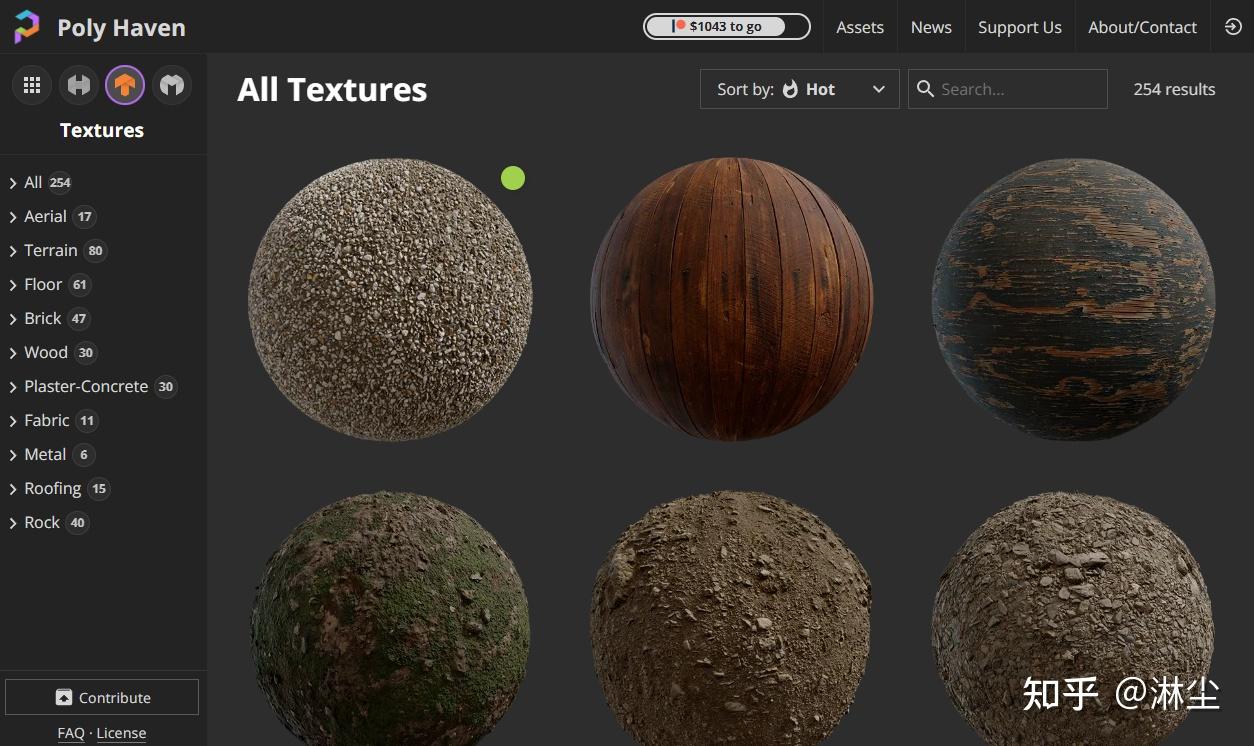Expand the Brick category chevron
The height and width of the screenshot is (746, 1254).
click(13, 319)
